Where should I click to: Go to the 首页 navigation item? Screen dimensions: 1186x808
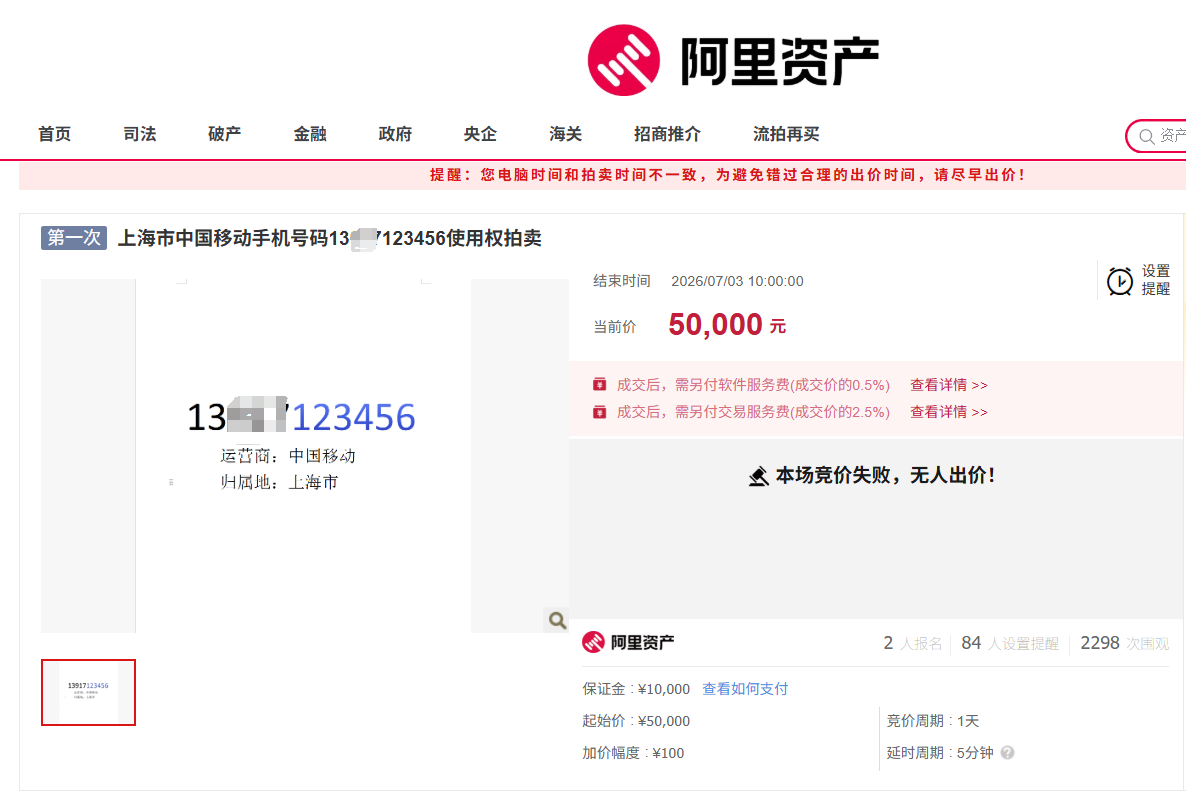click(54, 134)
